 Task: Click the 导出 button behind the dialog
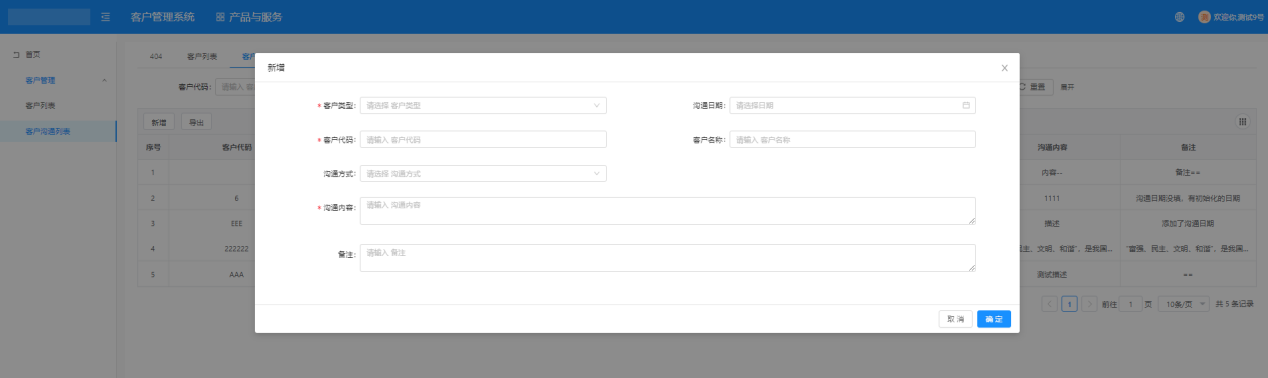[x=196, y=122]
